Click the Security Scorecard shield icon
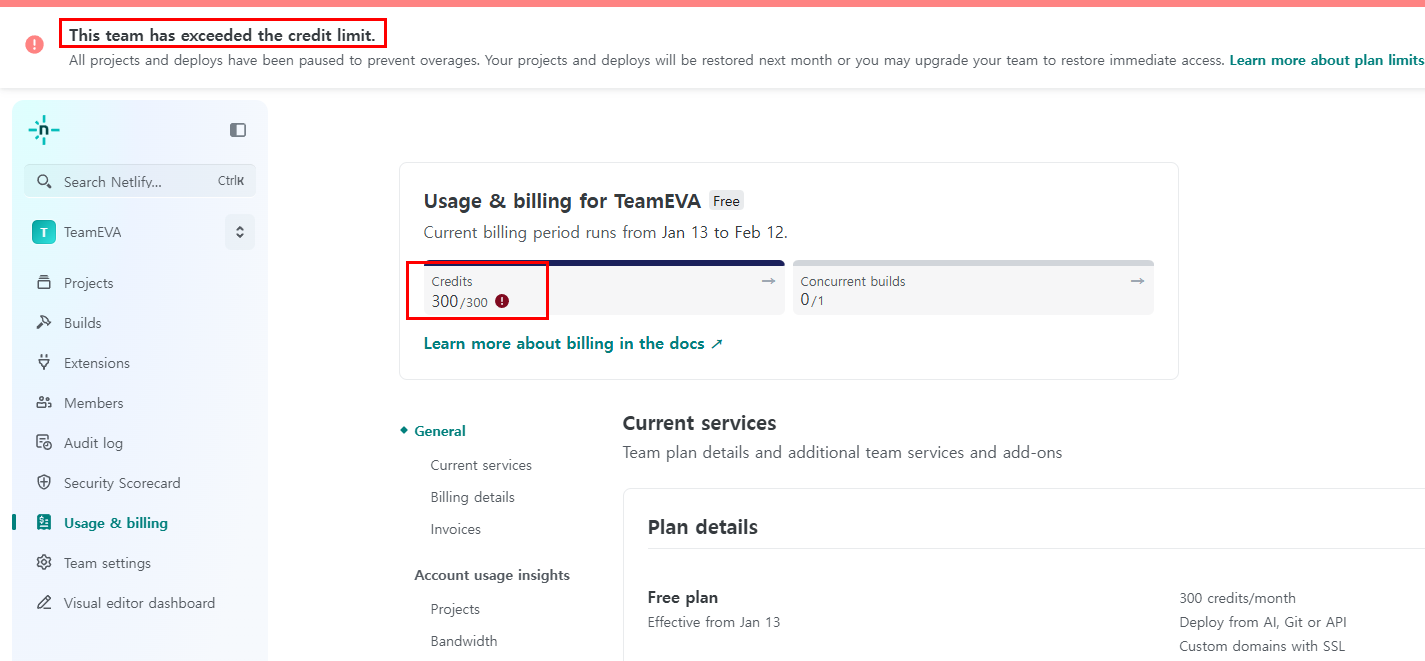Viewport: 1425px width, 661px height. click(43, 483)
